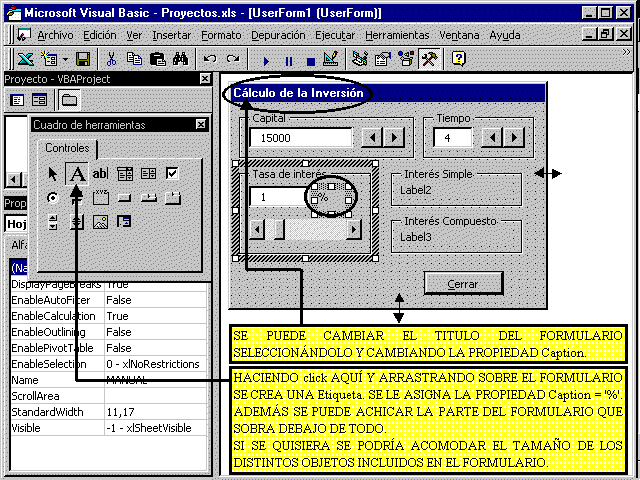Click the View Microsoft Excel toolbar icon
Image resolution: width=640 pixels, height=480 pixels.
click(25, 60)
